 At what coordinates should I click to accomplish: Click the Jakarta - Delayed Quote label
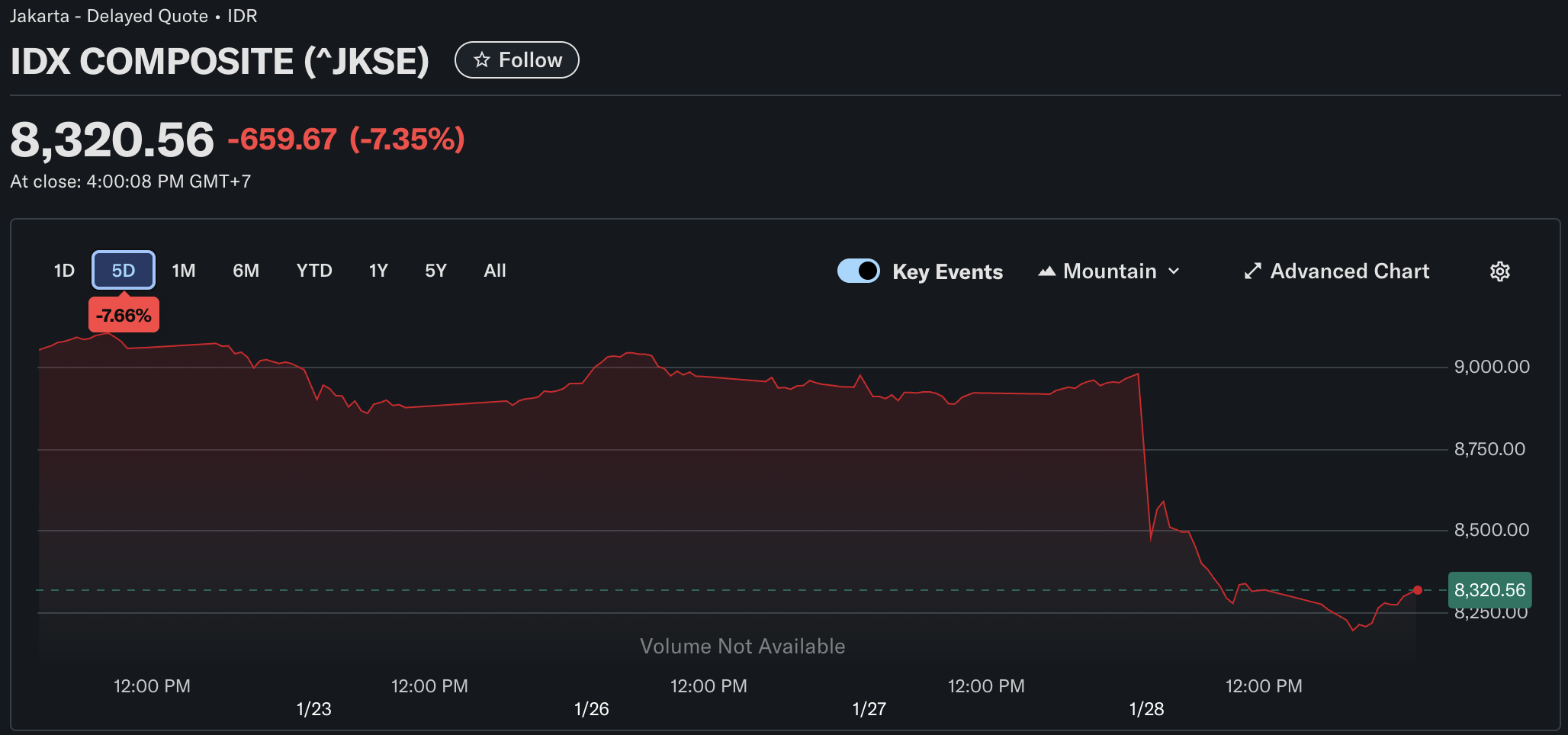[x=108, y=16]
